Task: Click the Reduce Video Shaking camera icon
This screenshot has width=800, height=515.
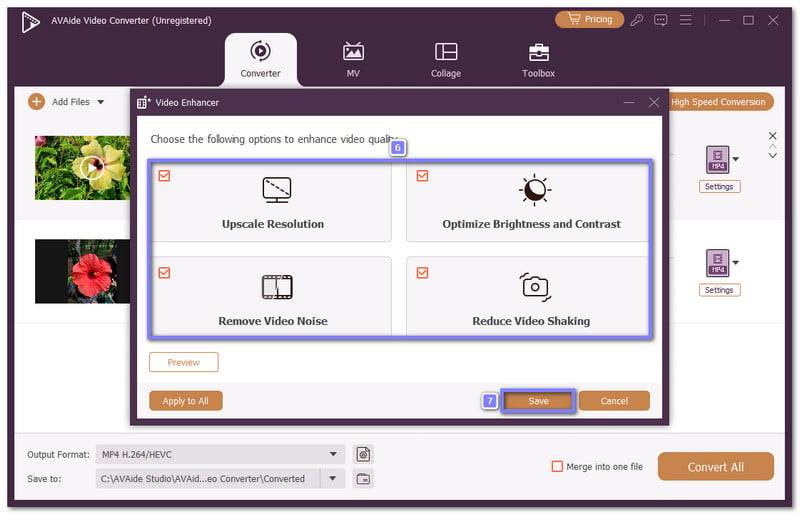Action: 534,288
